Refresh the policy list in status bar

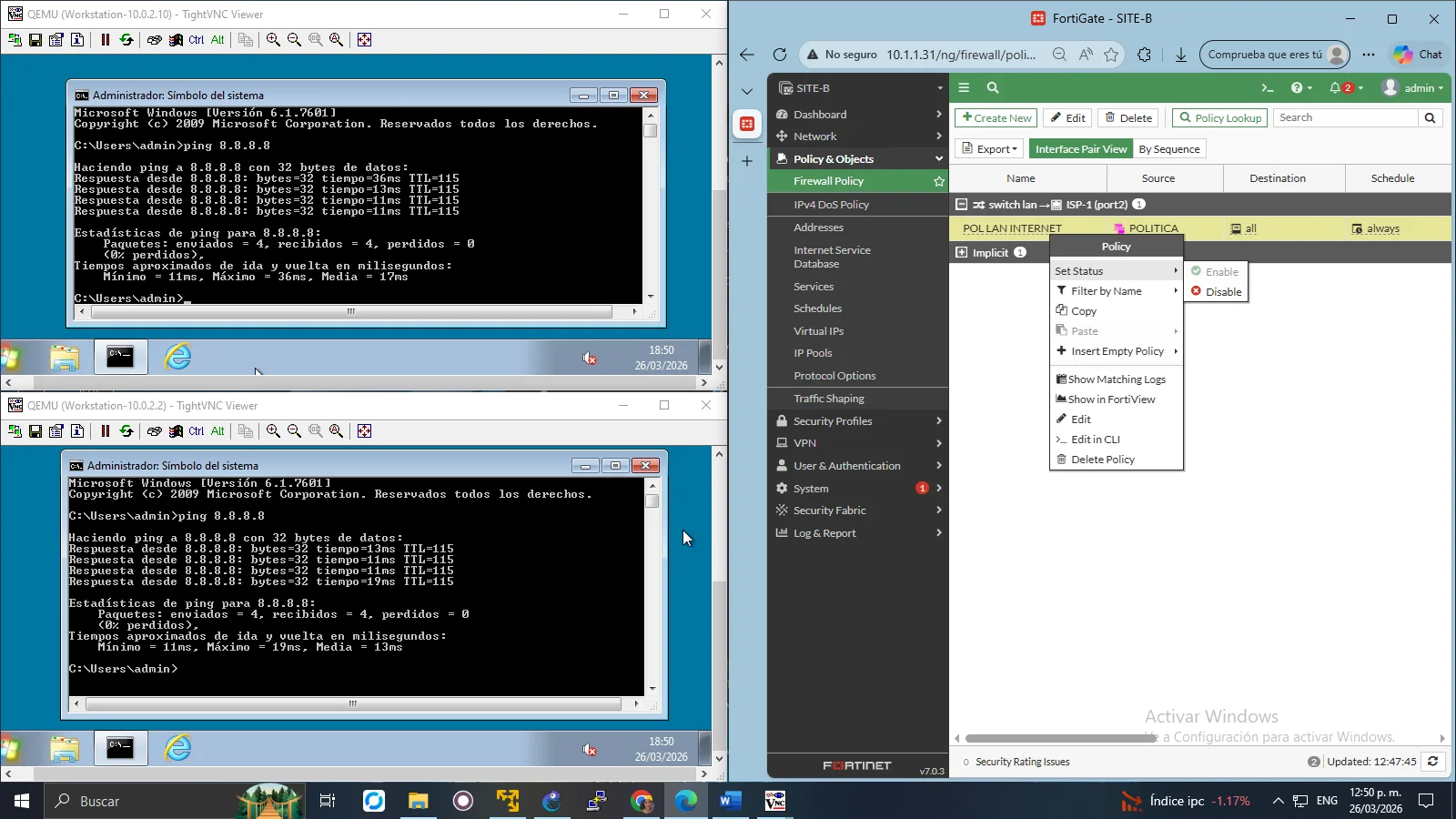(1433, 762)
